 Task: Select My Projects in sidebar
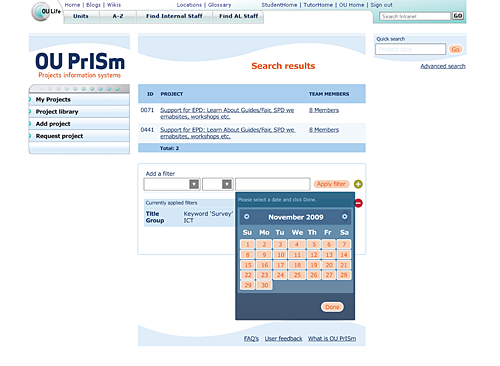tap(79, 99)
